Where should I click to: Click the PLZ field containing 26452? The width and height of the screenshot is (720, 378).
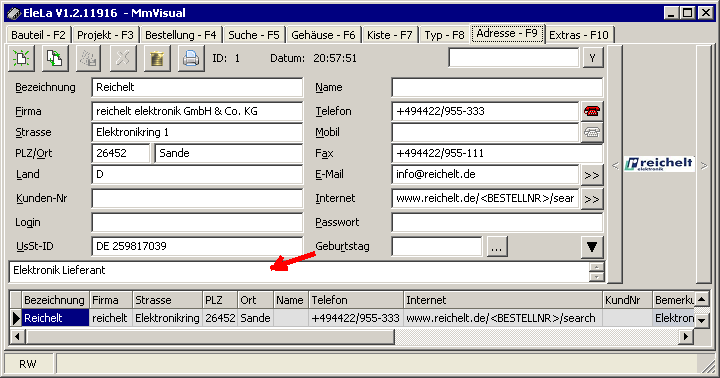point(121,153)
